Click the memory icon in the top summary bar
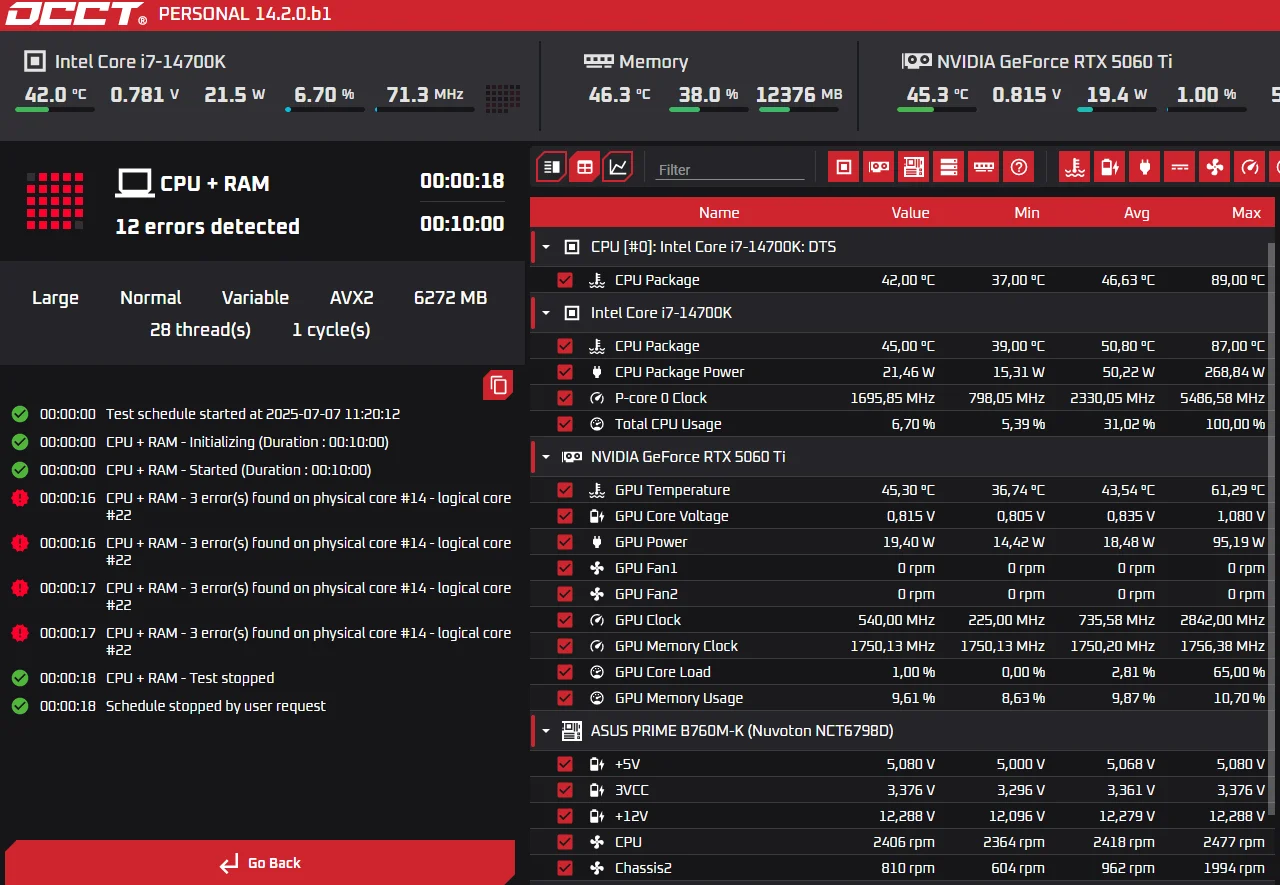The height and width of the screenshot is (885, 1280). click(598, 61)
